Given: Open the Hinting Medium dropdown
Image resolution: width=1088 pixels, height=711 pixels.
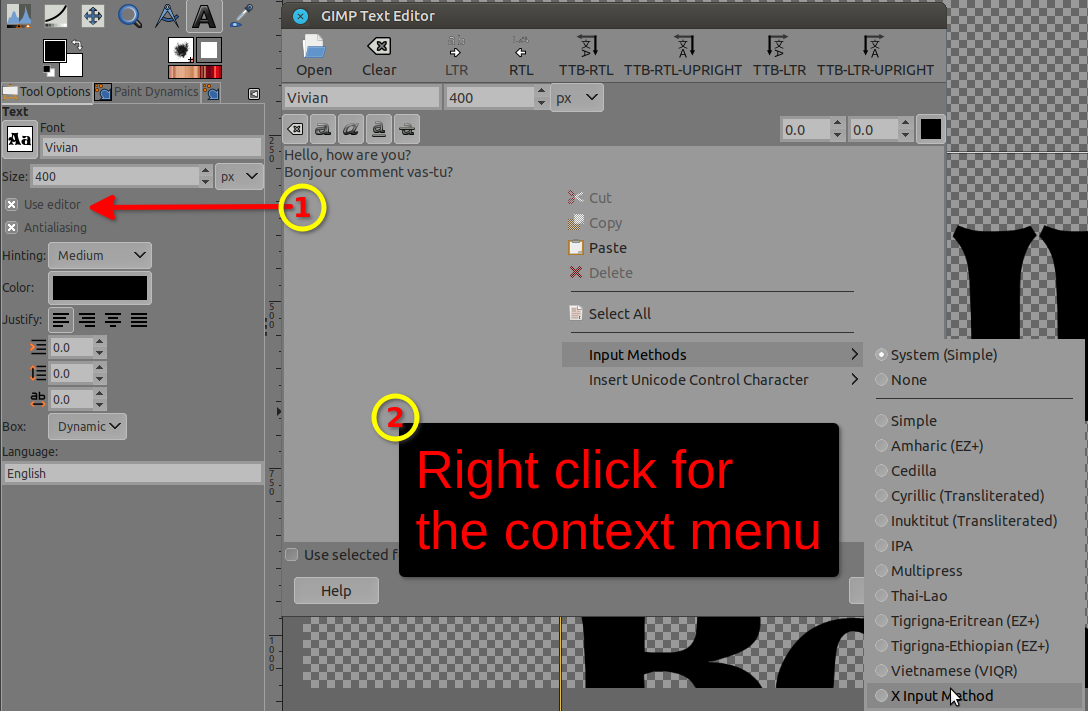Looking at the screenshot, I should [x=100, y=255].
